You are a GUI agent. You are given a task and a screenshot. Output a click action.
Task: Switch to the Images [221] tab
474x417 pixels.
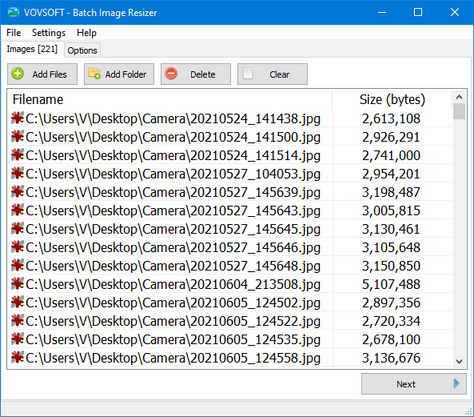click(x=32, y=49)
